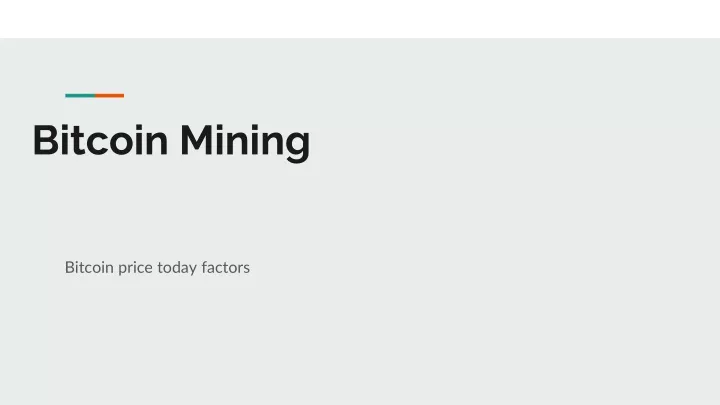Click the word "factors" in the subtitle
Image resolution: width=720 pixels, height=405 pixels.
(x=225, y=267)
